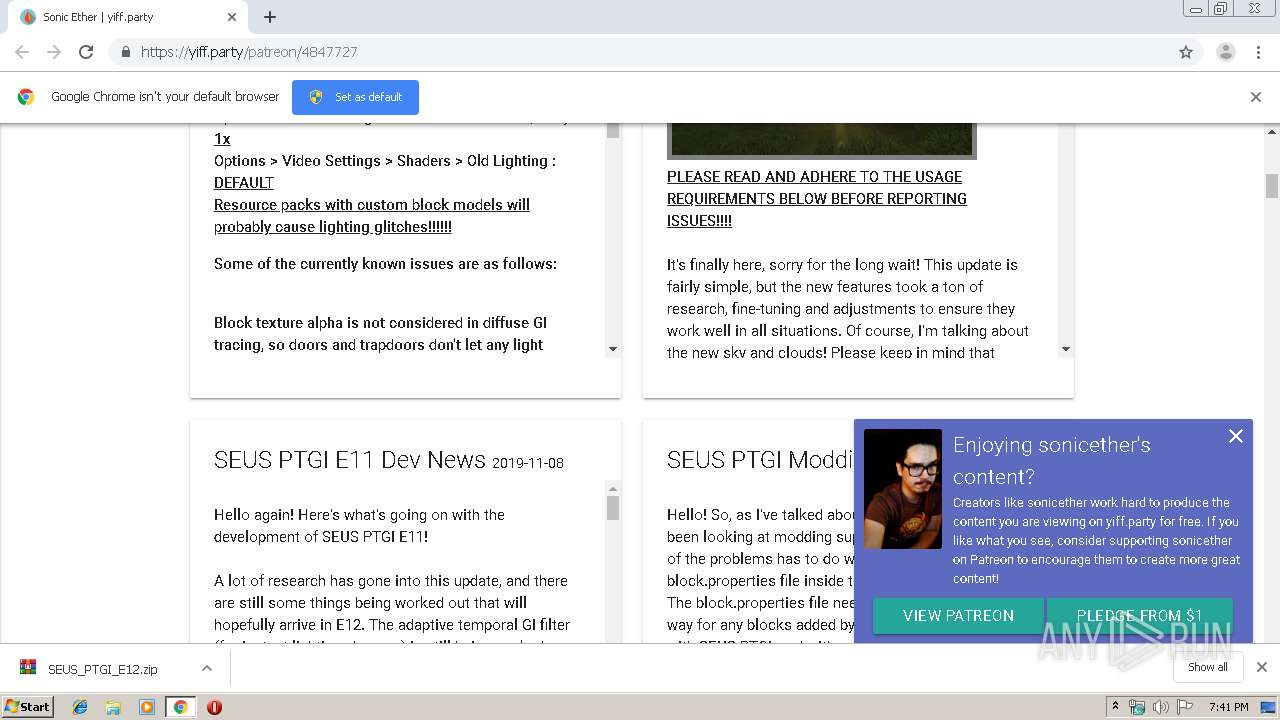Expand the SEUS_PTGI_E12.zip download options arrow
Viewport: 1280px width, 720px height.
[207, 668]
